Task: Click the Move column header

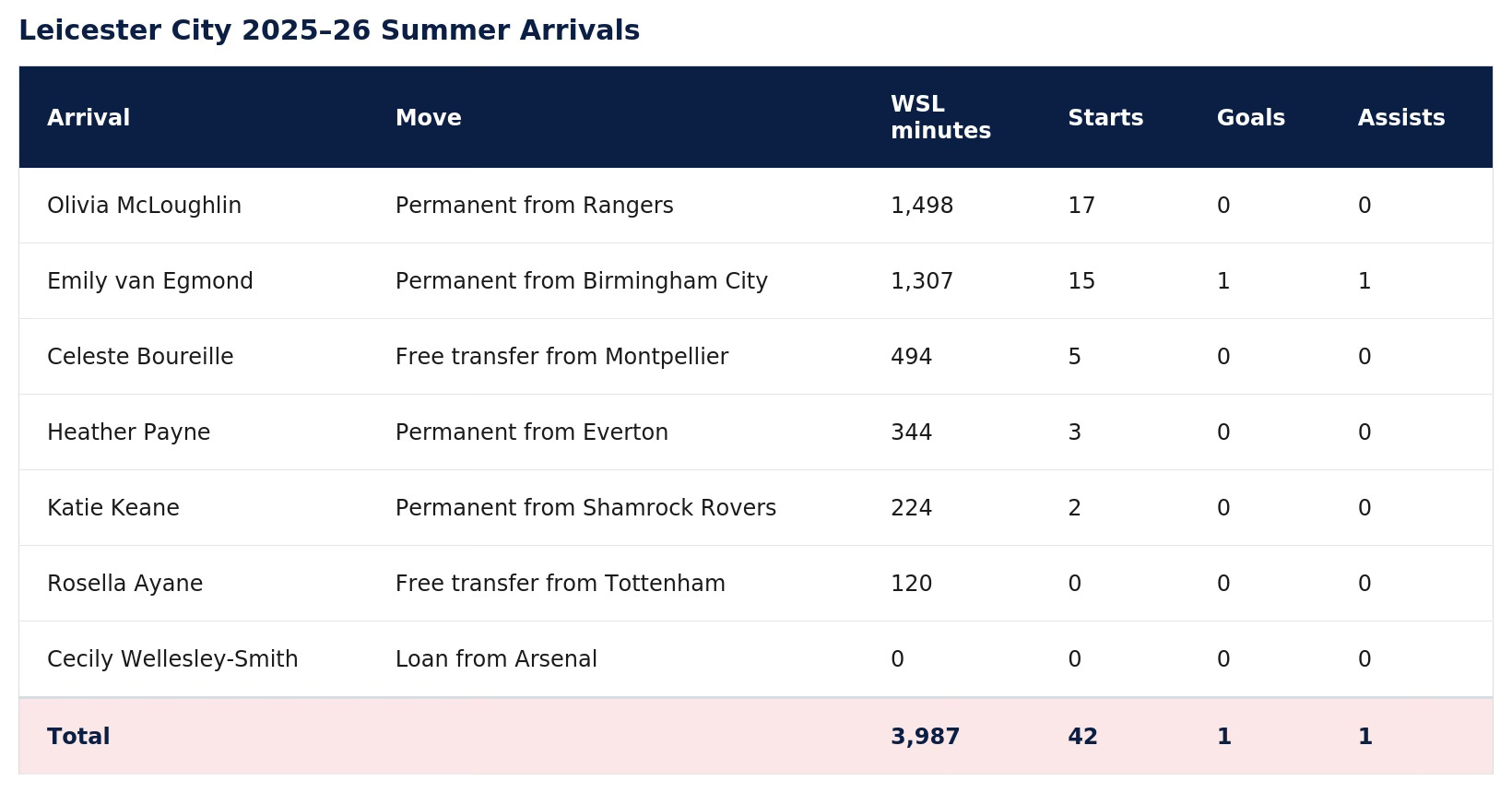Action: tap(428, 118)
